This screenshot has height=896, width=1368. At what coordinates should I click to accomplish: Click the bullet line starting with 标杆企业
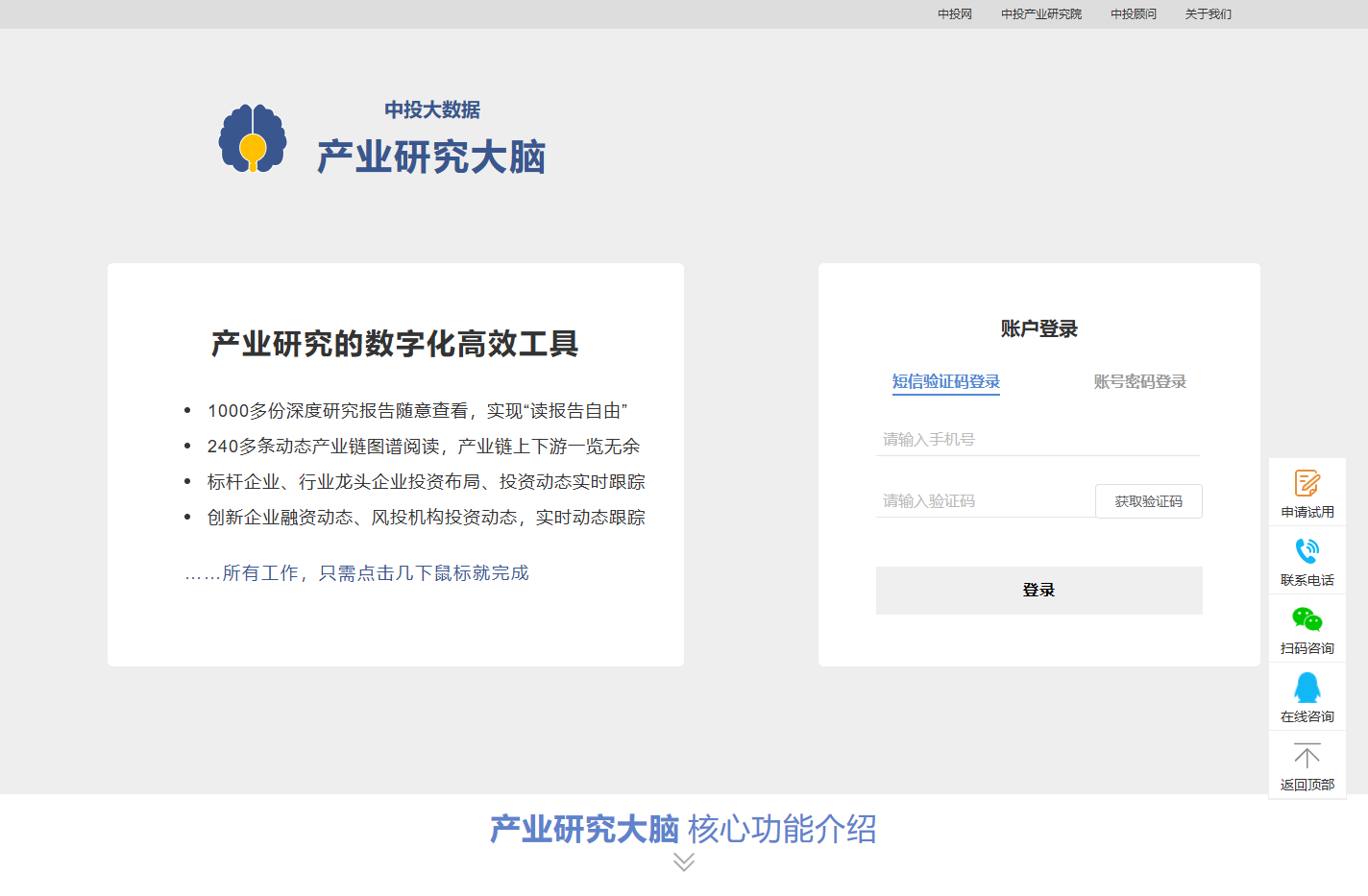click(x=427, y=482)
